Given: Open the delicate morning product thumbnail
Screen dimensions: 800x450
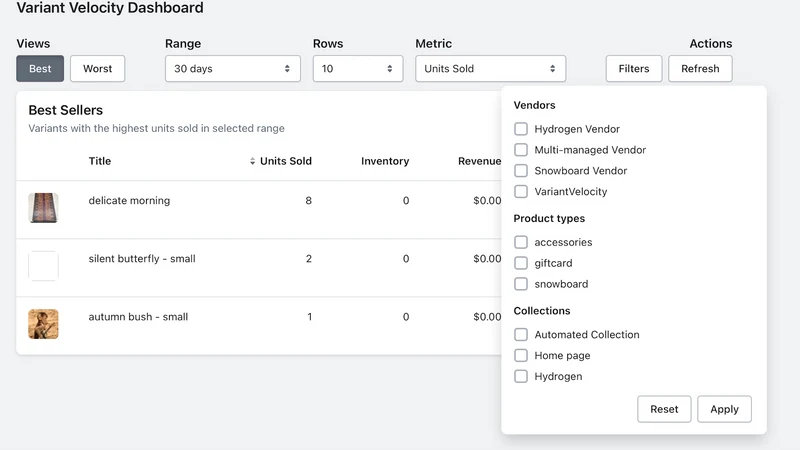Looking at the screenshot, I should (43, 208).
